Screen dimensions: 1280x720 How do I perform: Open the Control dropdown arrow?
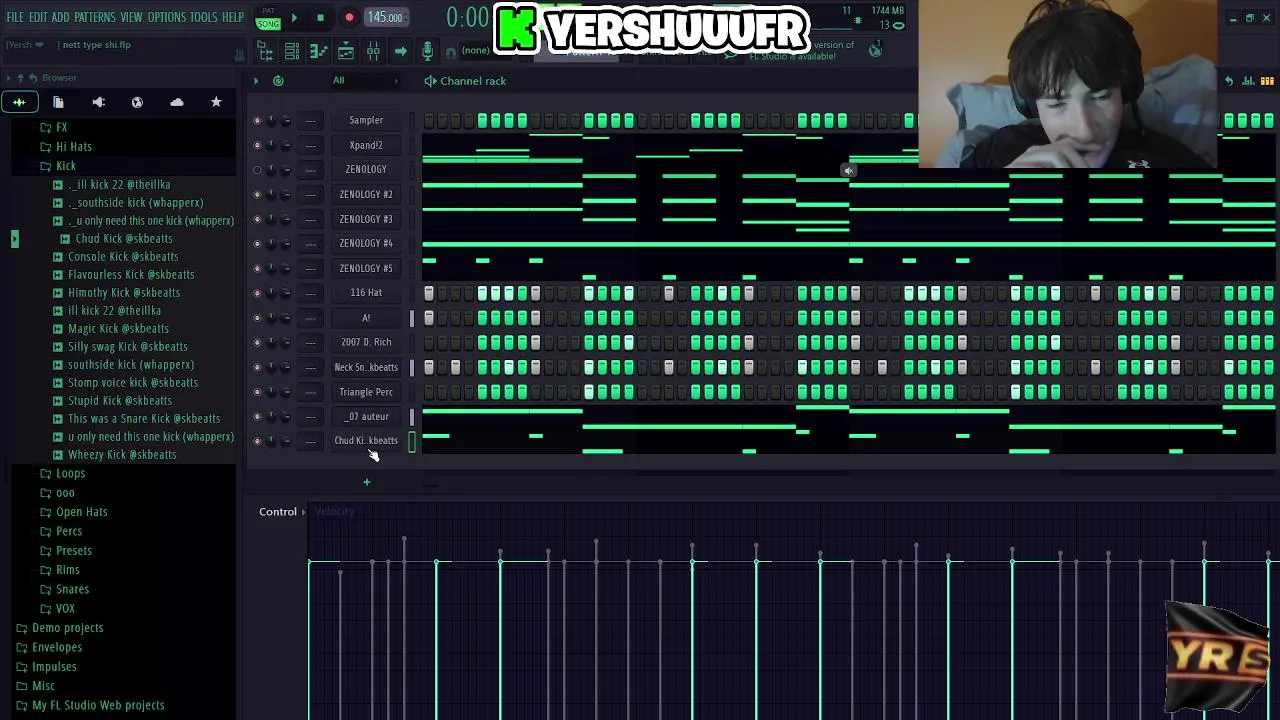[303, 512]
